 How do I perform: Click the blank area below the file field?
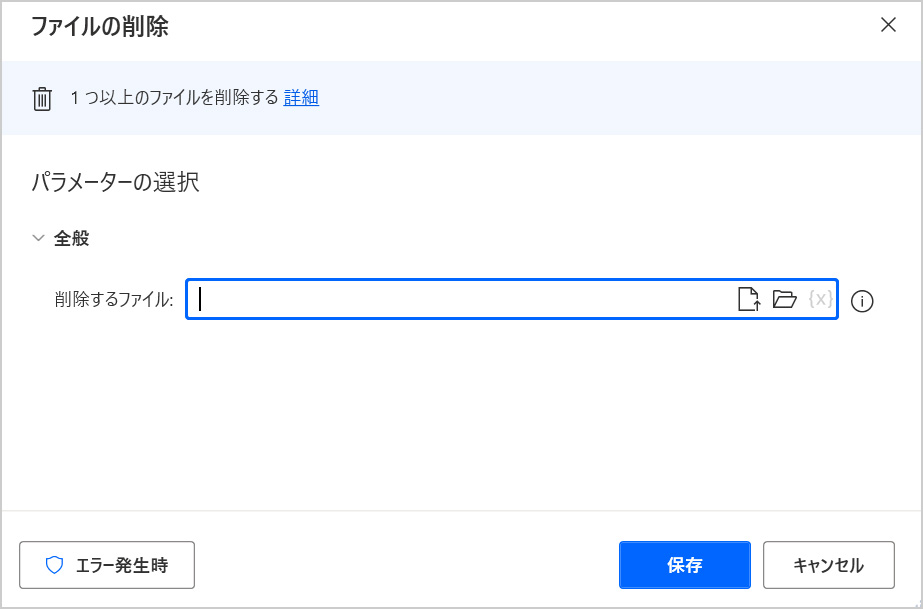460,420
